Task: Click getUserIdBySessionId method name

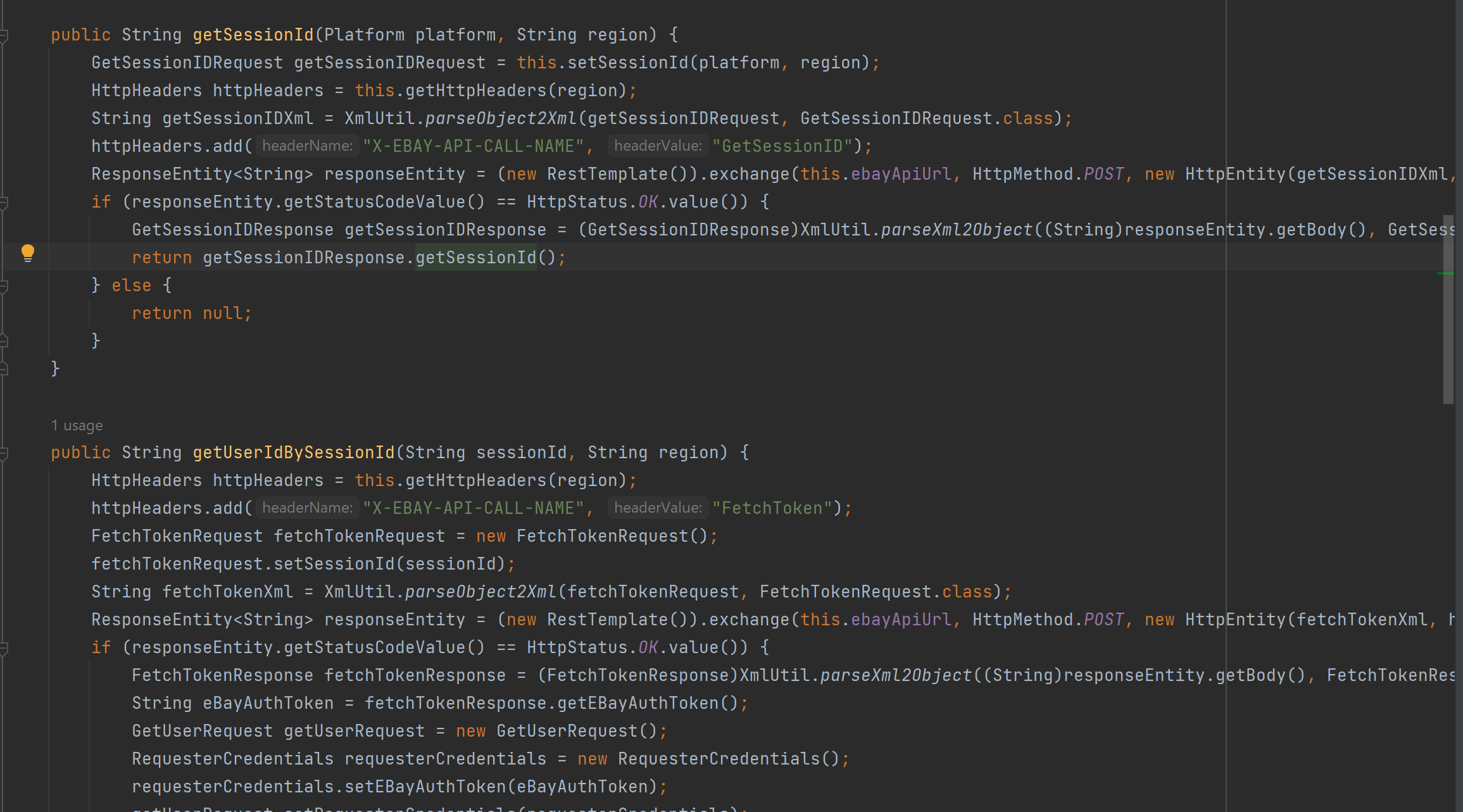Action: click(x=294, y=453)
